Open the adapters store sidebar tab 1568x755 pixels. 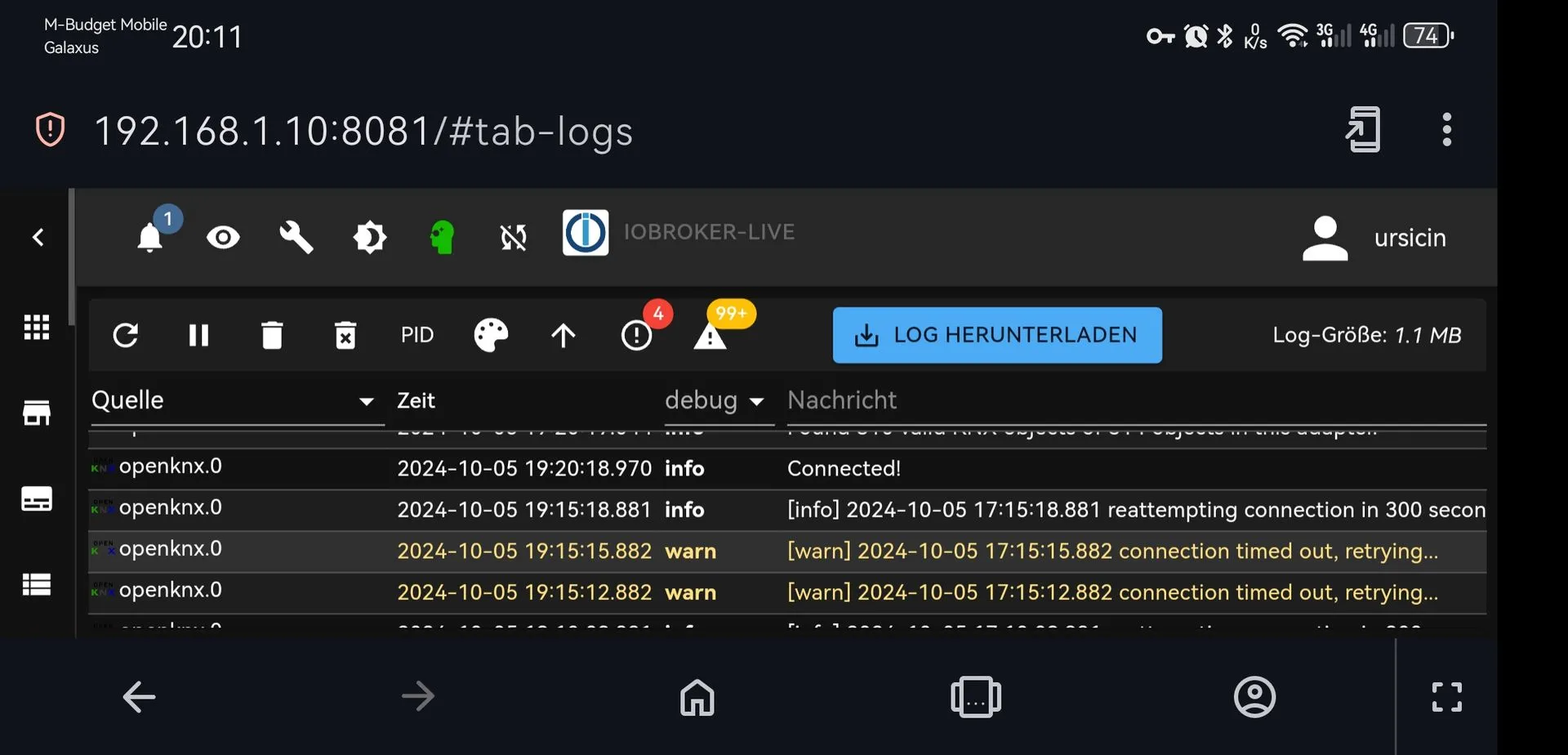pyautogui.click(x=37, y=413)
